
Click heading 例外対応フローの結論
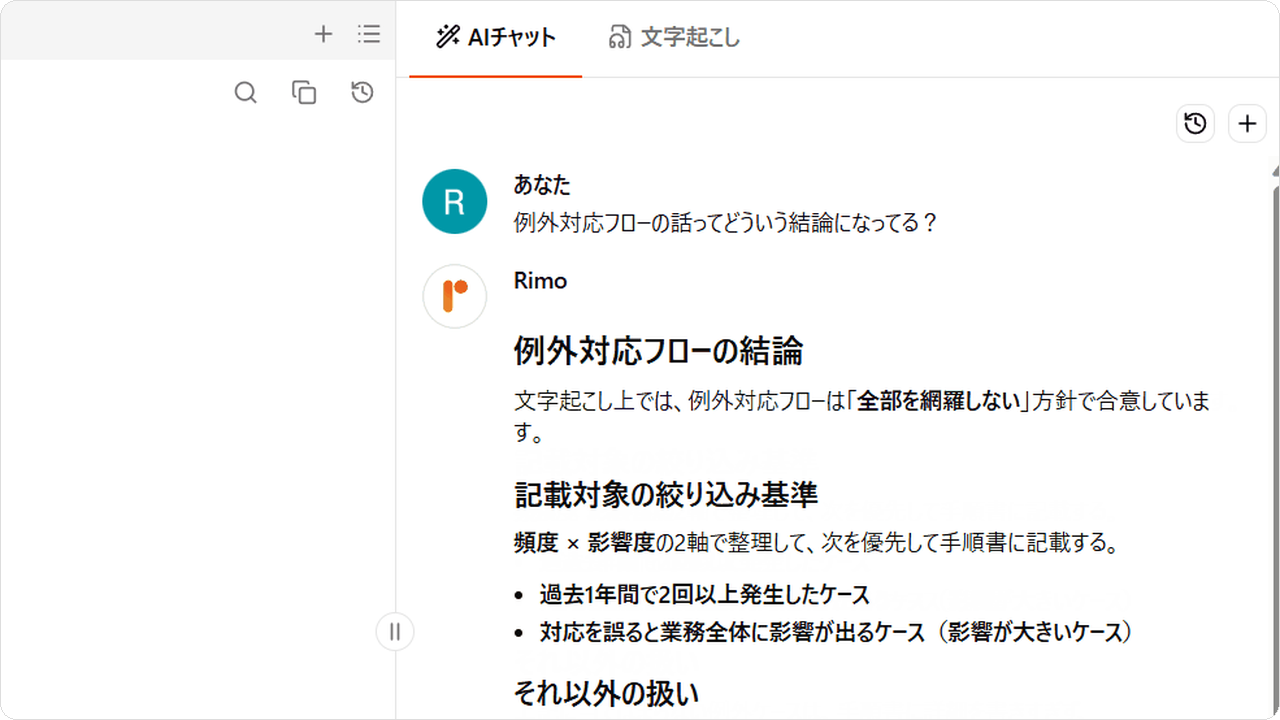(x=658, y=351)
